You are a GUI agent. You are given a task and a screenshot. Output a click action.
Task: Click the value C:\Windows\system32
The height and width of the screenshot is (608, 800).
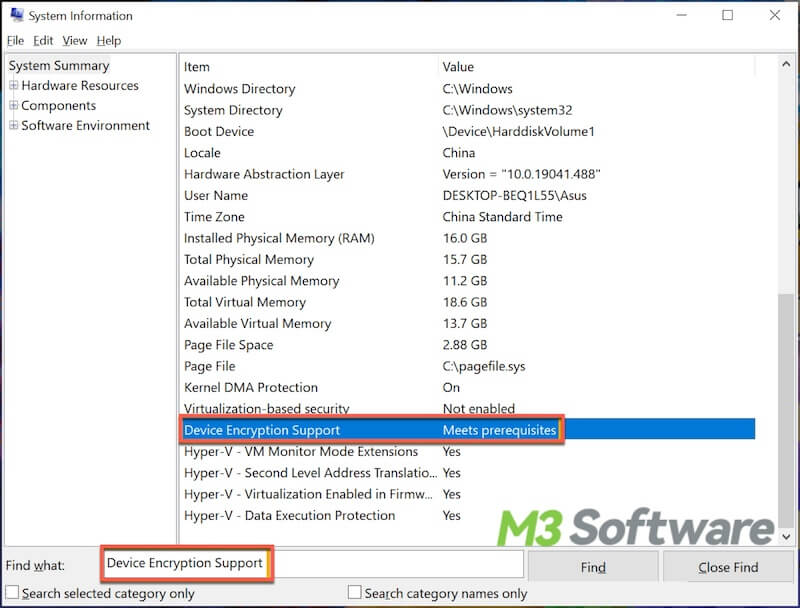[x=507, y=110]
